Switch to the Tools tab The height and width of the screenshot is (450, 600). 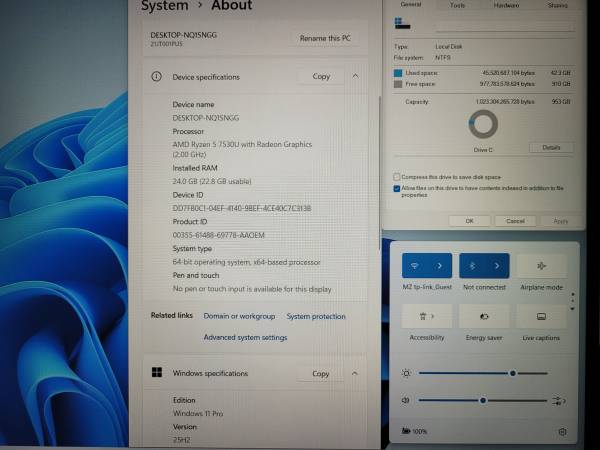point(457,5)
